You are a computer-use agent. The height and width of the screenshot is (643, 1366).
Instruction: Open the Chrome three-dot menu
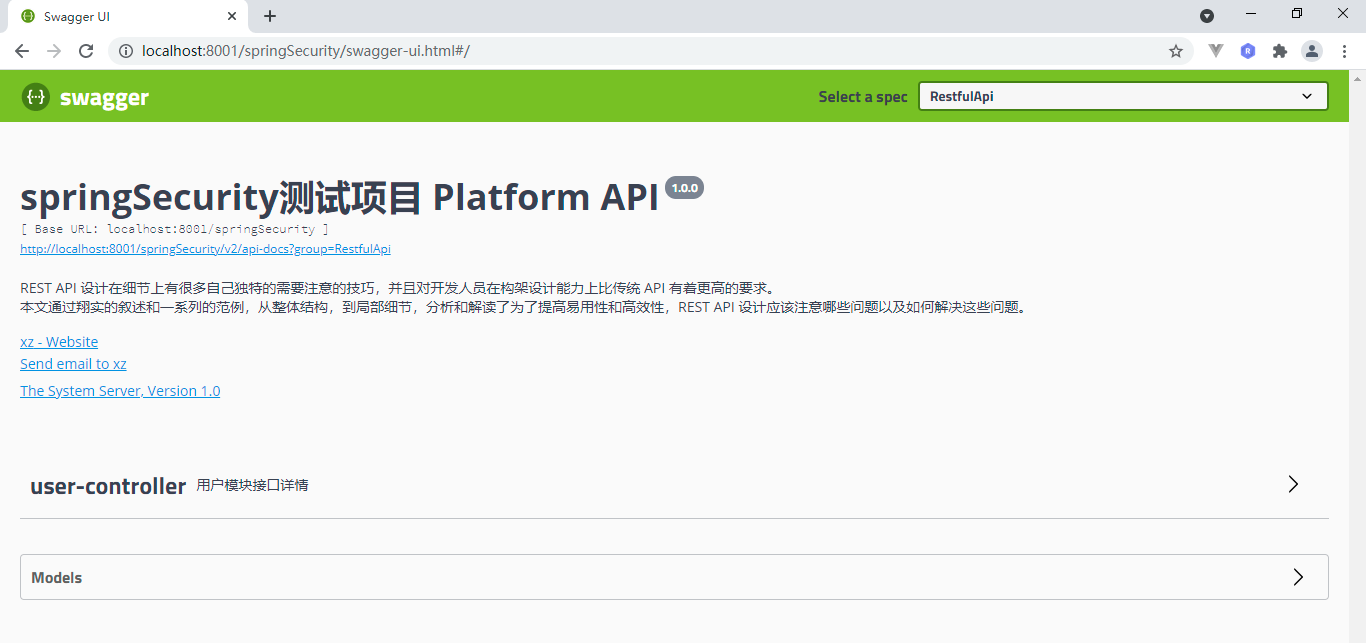point(1344,51)
